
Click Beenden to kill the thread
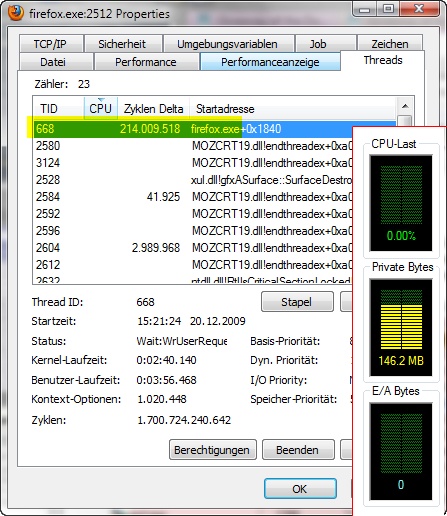tap(298, 450)
